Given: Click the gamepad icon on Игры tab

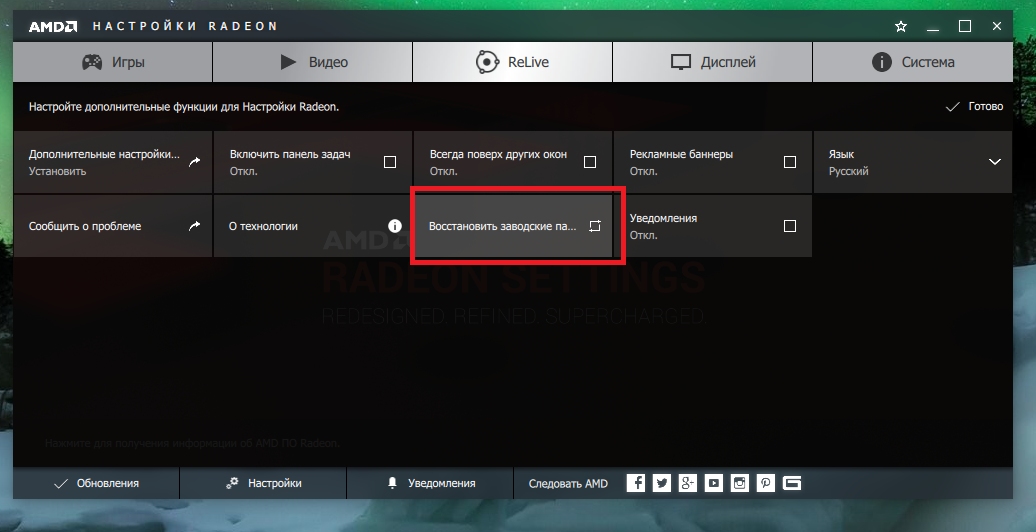Looking at the screenshot, I should [x=92, y=62].
